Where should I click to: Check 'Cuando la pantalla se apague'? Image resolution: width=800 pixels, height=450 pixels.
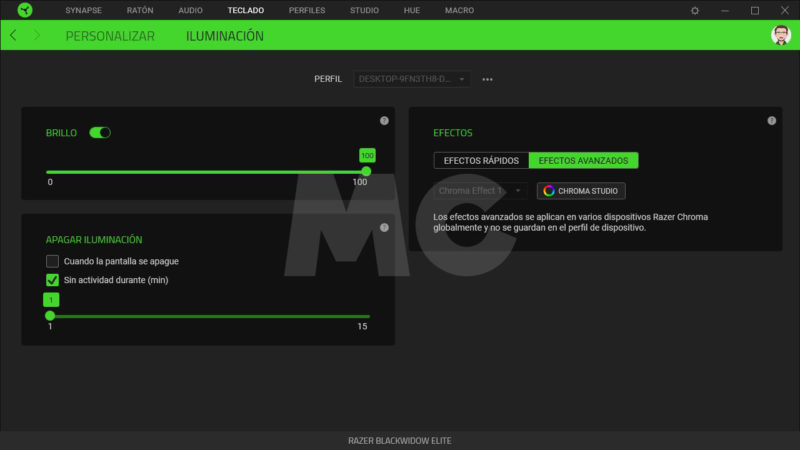[x=53, y=261]
